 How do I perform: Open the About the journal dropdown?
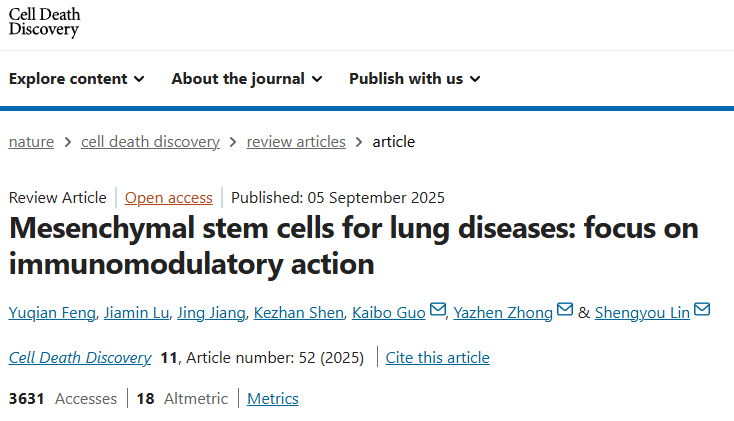pos(247,79)
